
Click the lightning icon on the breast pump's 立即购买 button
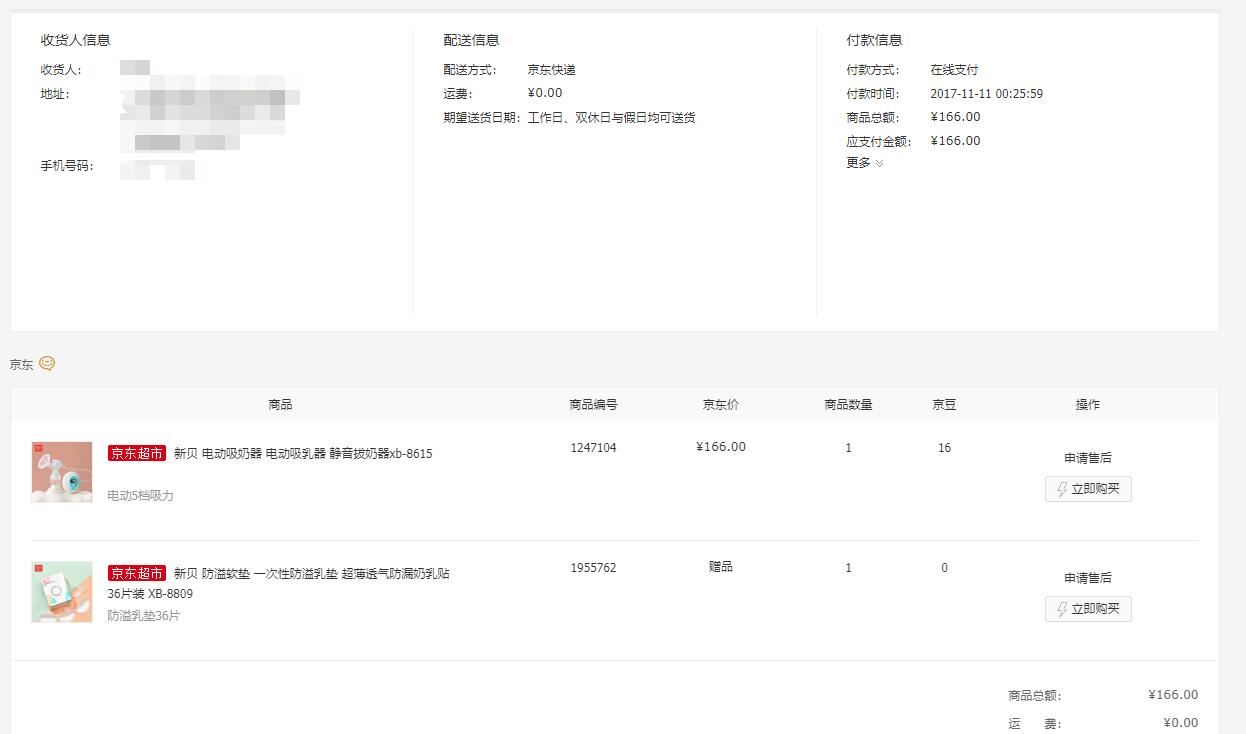(x=1062, y=490)
